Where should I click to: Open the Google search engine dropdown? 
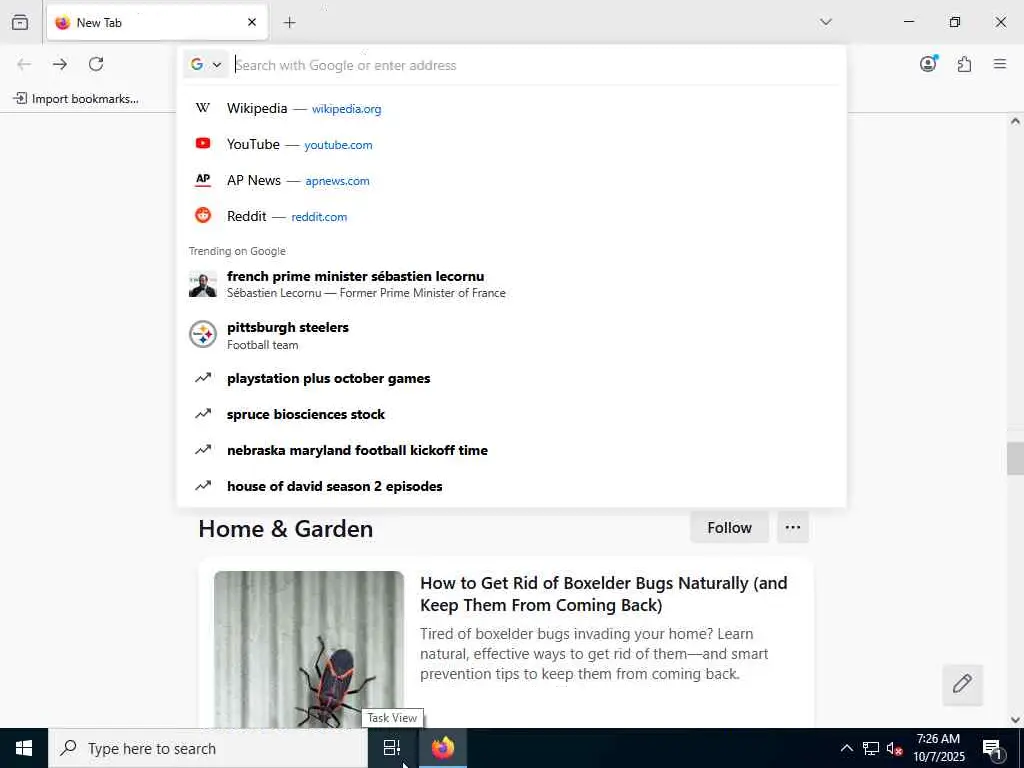[x=206, y=64]
